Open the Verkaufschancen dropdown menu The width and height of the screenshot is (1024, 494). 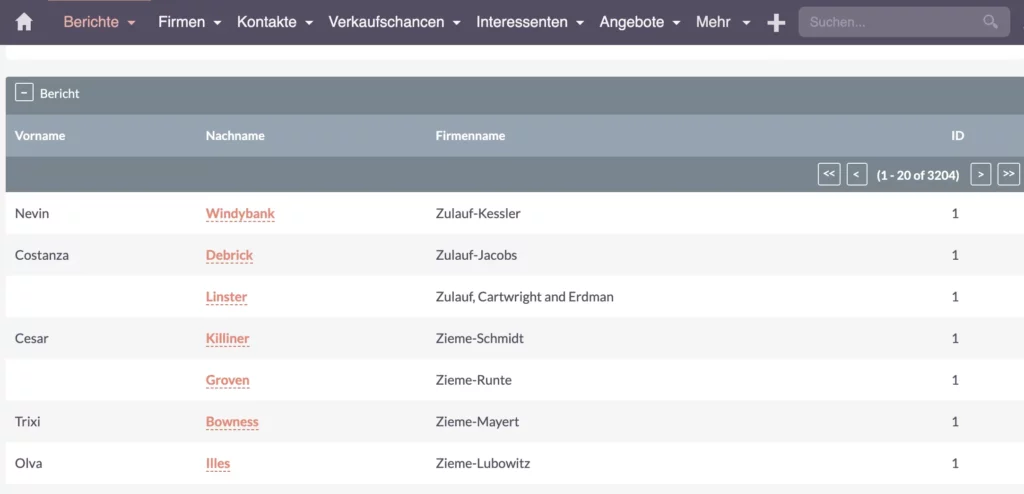(x=394, y=22)
